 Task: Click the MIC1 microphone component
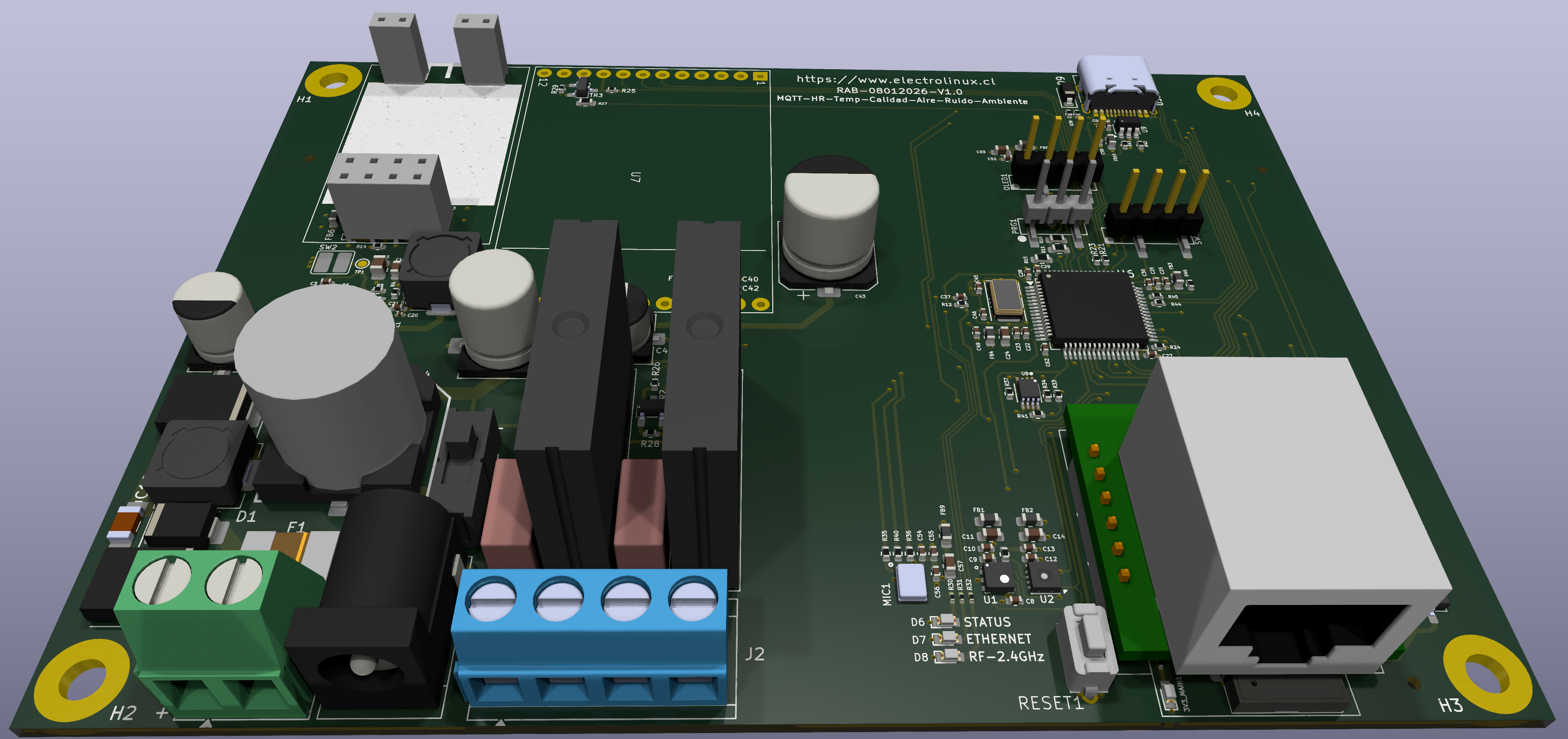911,581
